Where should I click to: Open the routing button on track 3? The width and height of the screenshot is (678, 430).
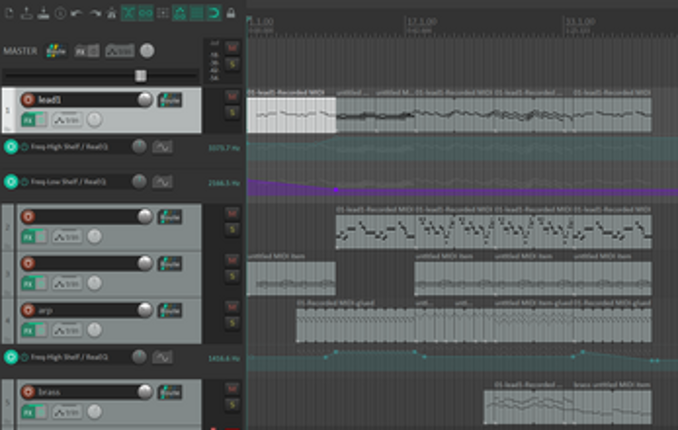(170, 263)
